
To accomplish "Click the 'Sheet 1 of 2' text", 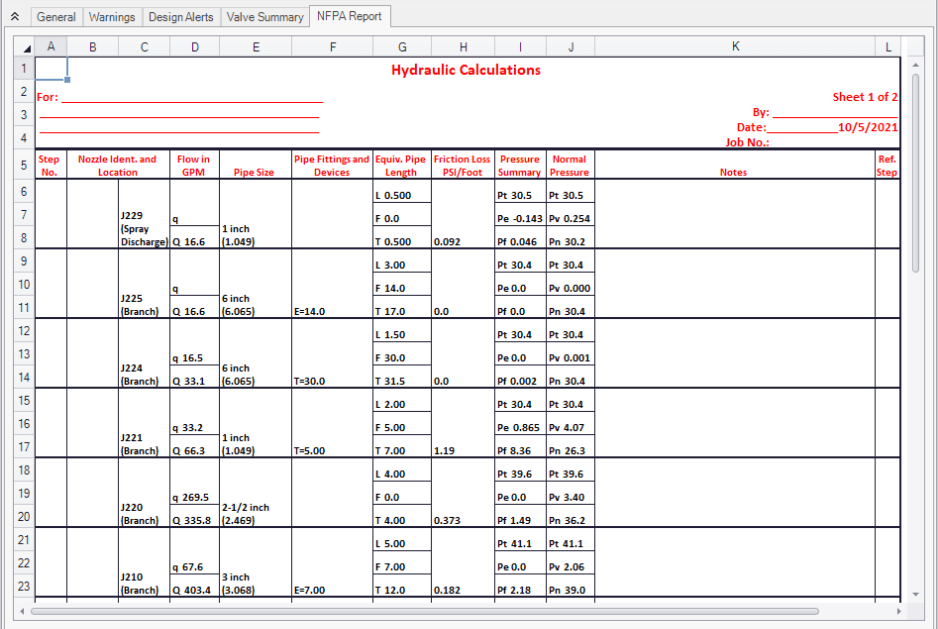I will [865, 97].
